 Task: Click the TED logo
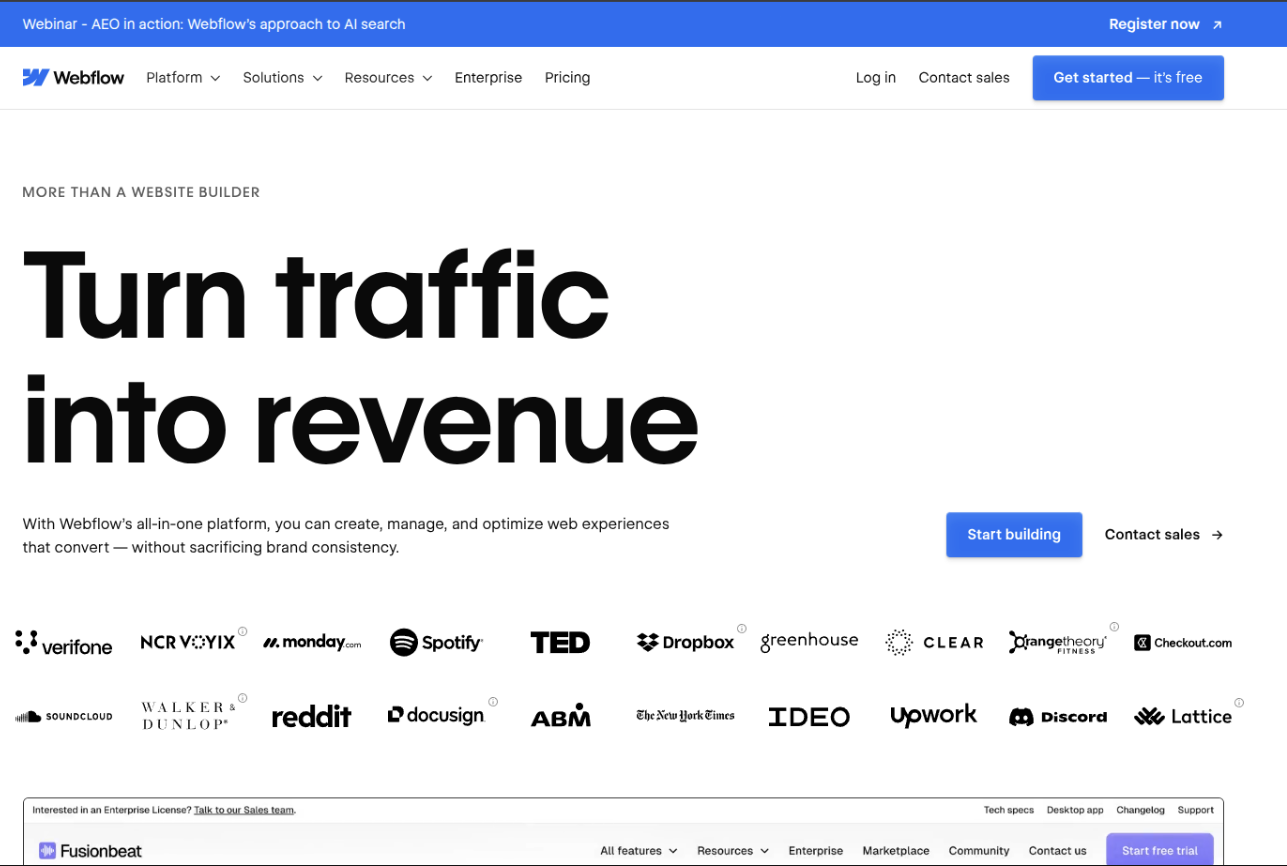click(560, 642)
